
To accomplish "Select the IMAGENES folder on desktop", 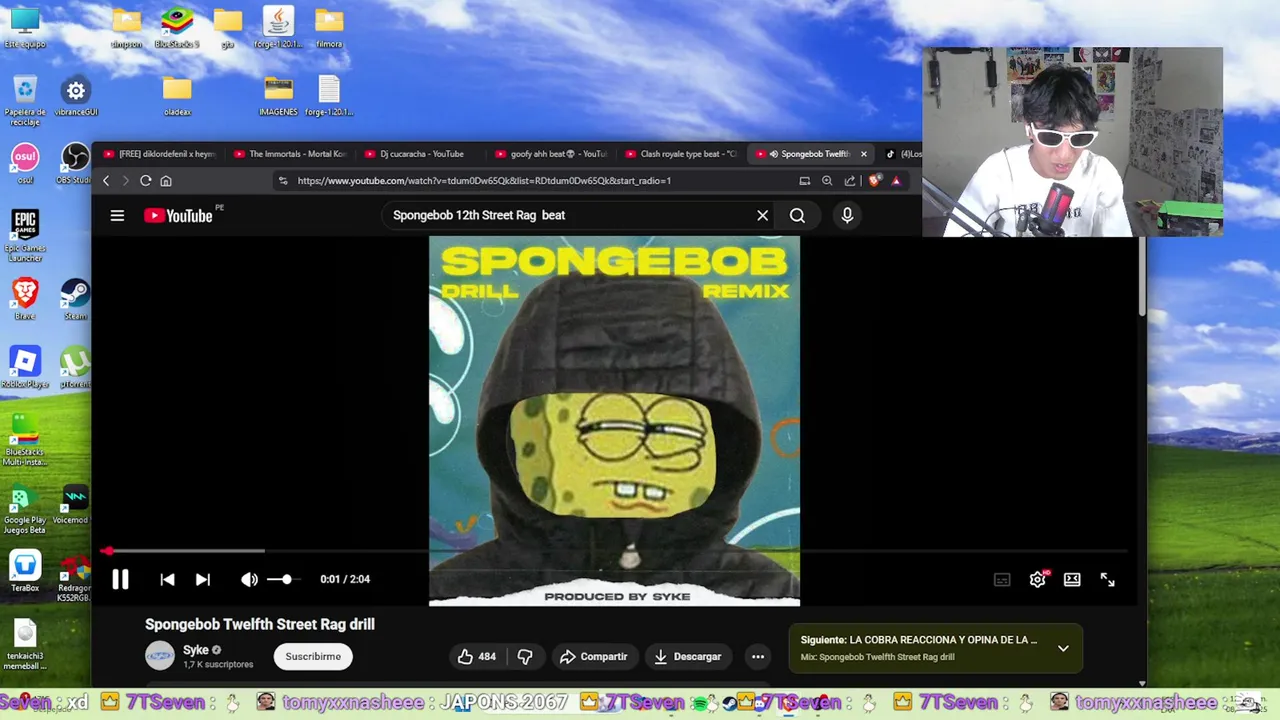I will pyautogui.click(x=278, y=97).
